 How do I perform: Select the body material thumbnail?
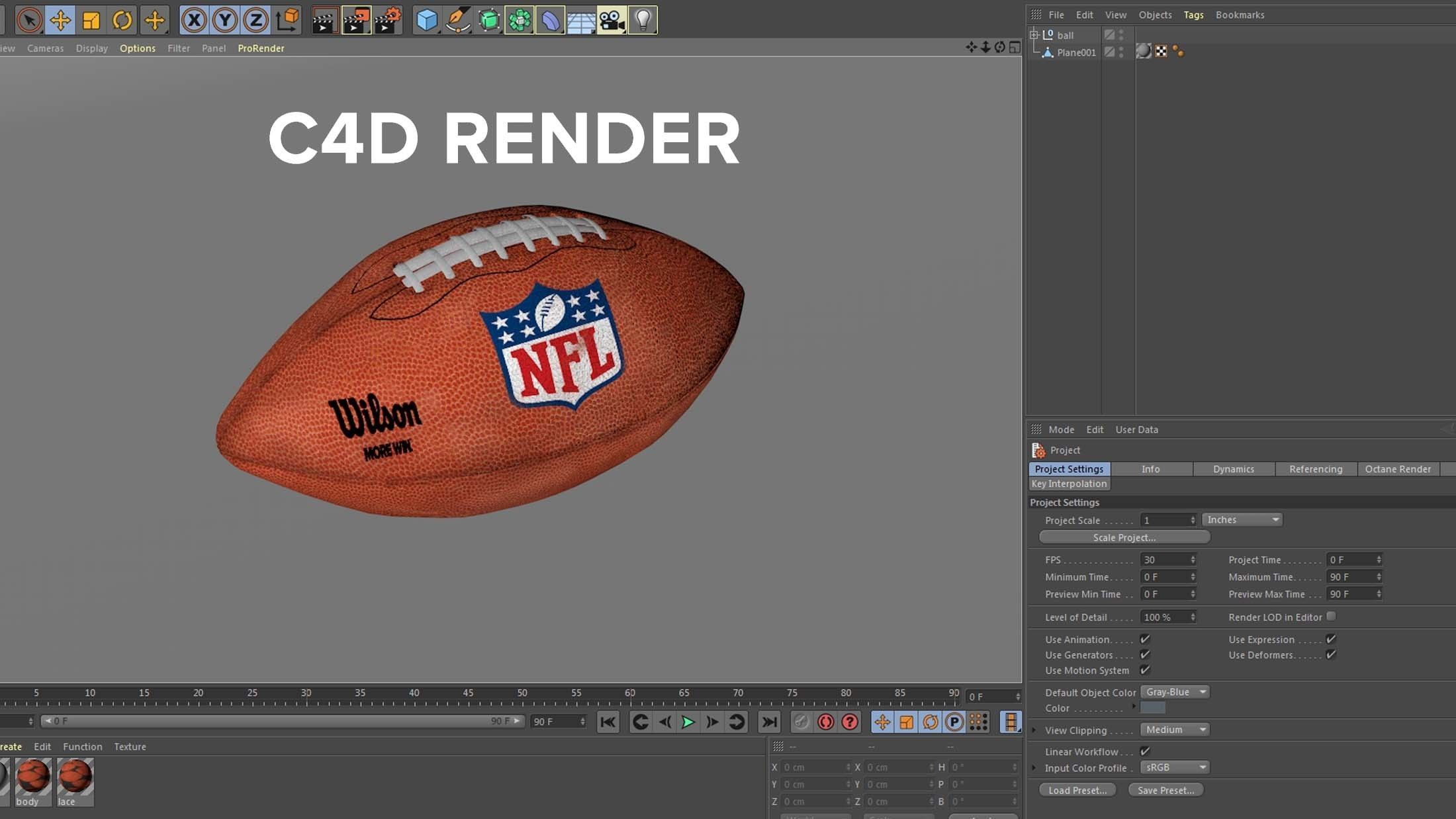coord(32,782)
